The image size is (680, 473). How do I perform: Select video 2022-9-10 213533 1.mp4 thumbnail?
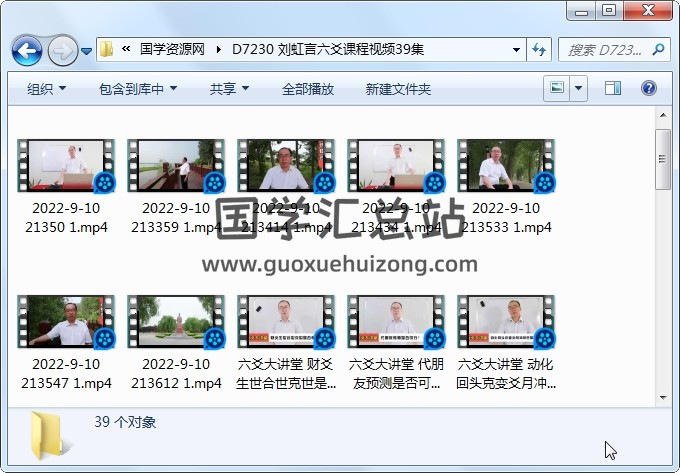[x=506, y=166]
